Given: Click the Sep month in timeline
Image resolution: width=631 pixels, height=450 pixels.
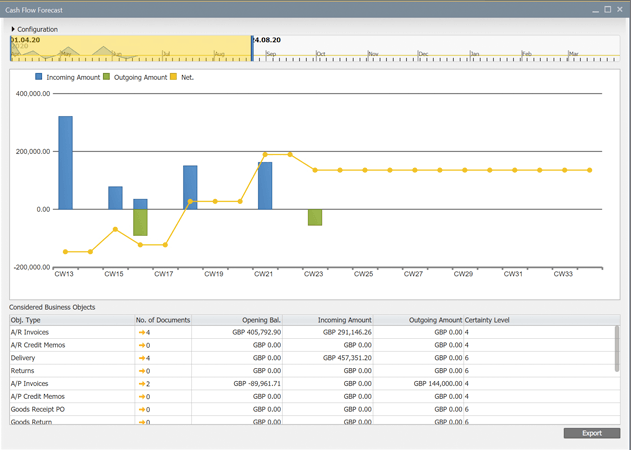Looking at the screenshot, I should (271, 54).
